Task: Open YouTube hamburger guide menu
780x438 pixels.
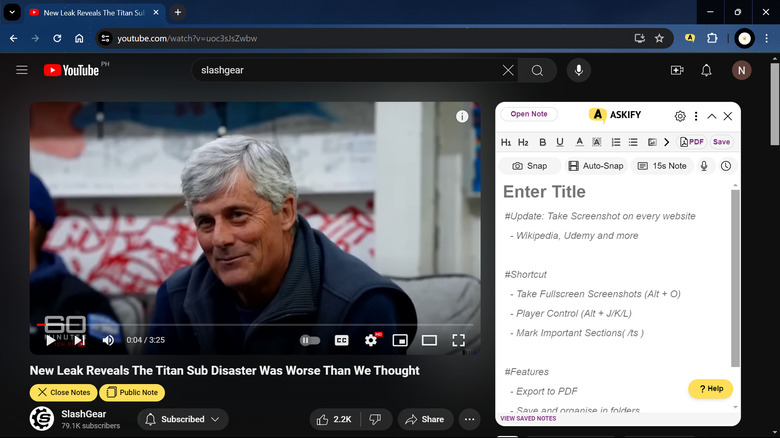Action: pos(22,70)
